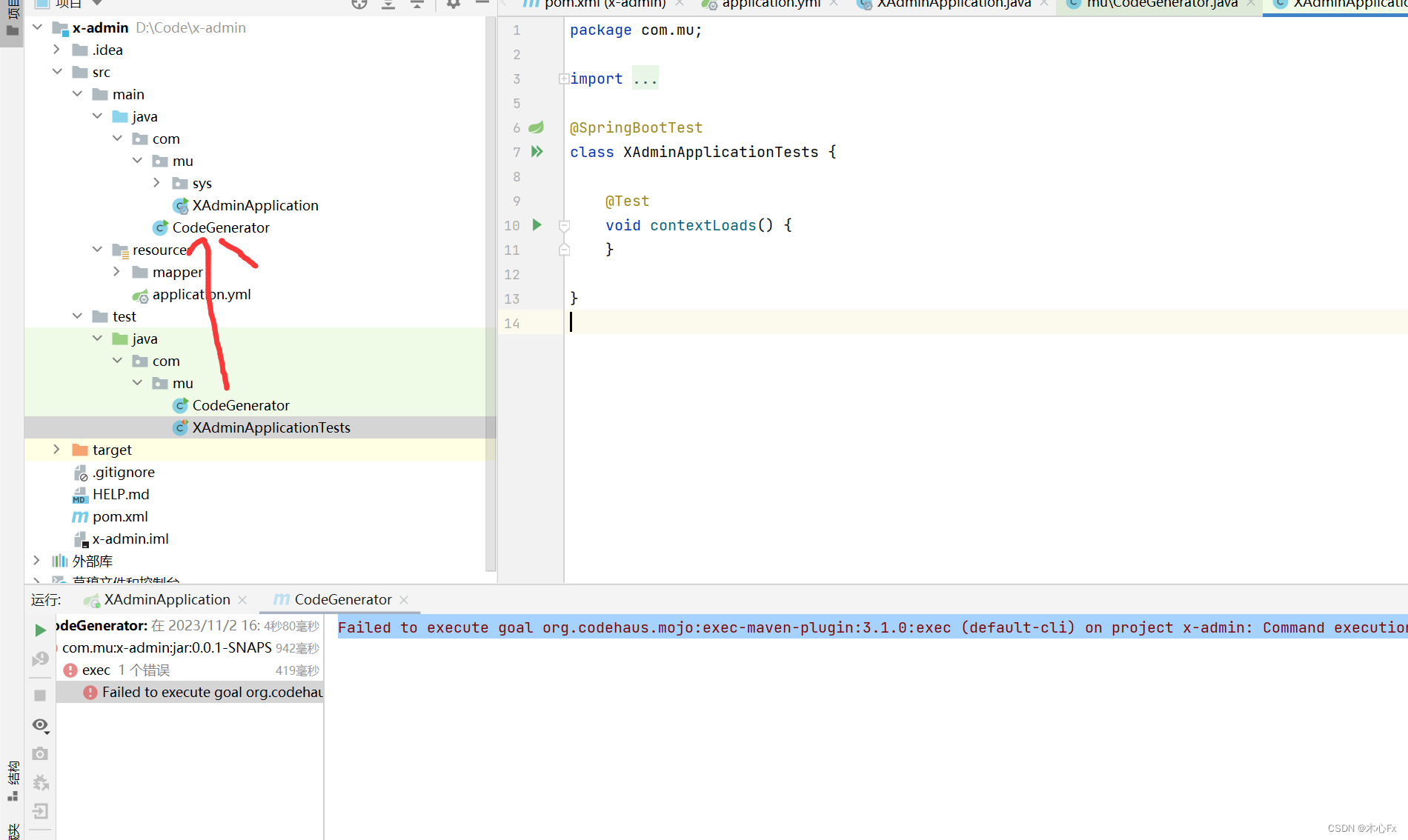Image resolution: width=1408 pixels, height=840 pixels.
Task: Collapse the main folder chevron
Action: pyautogui.click(x=77, y=94)
